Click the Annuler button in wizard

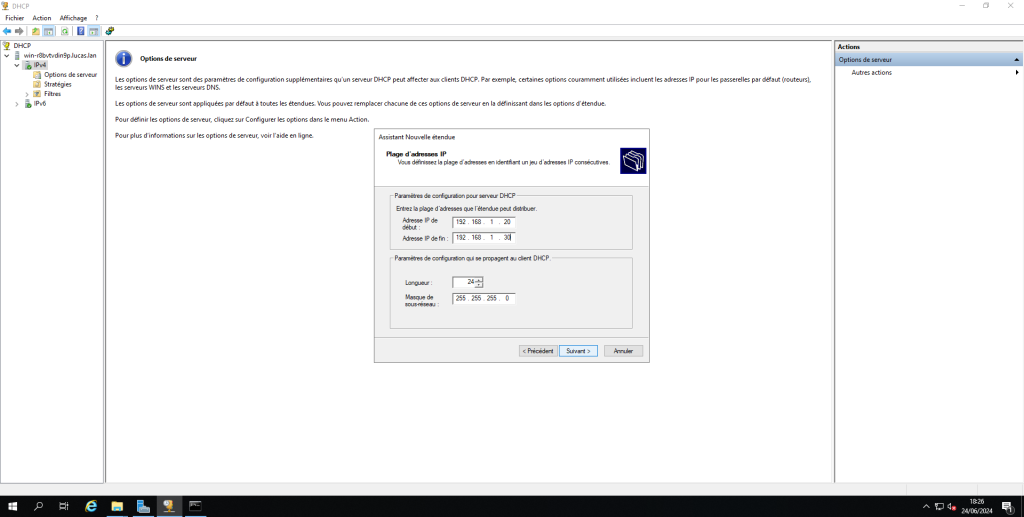click(x=623, y=351)
